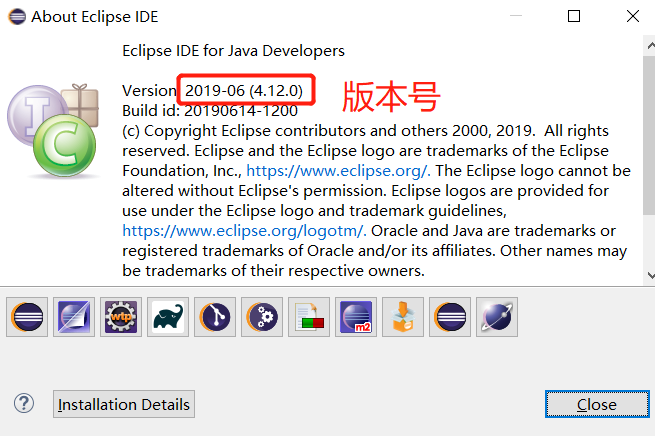Click the help question mark icon
The width and height of the screenshot is (655, 436).
pos(24,403)
